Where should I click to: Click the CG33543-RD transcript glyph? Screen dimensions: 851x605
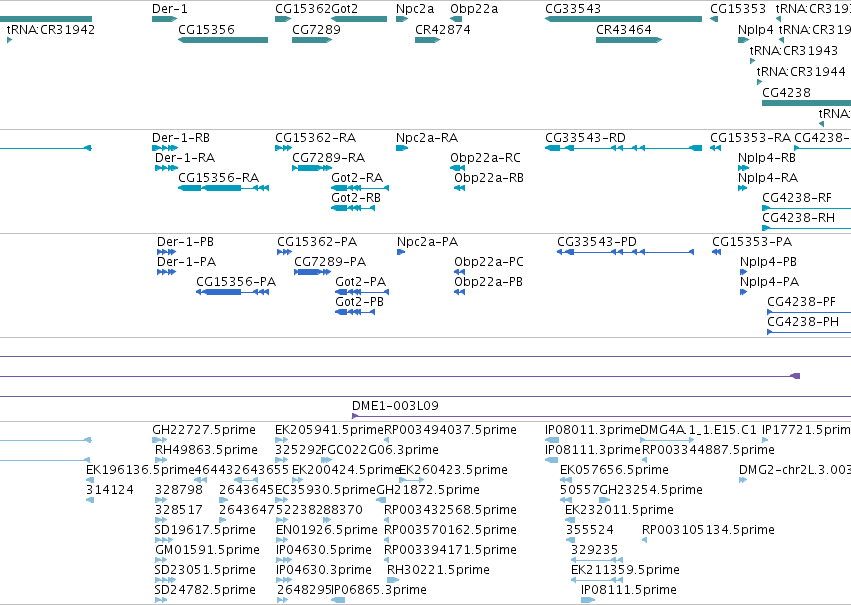[x=624, y=148]
